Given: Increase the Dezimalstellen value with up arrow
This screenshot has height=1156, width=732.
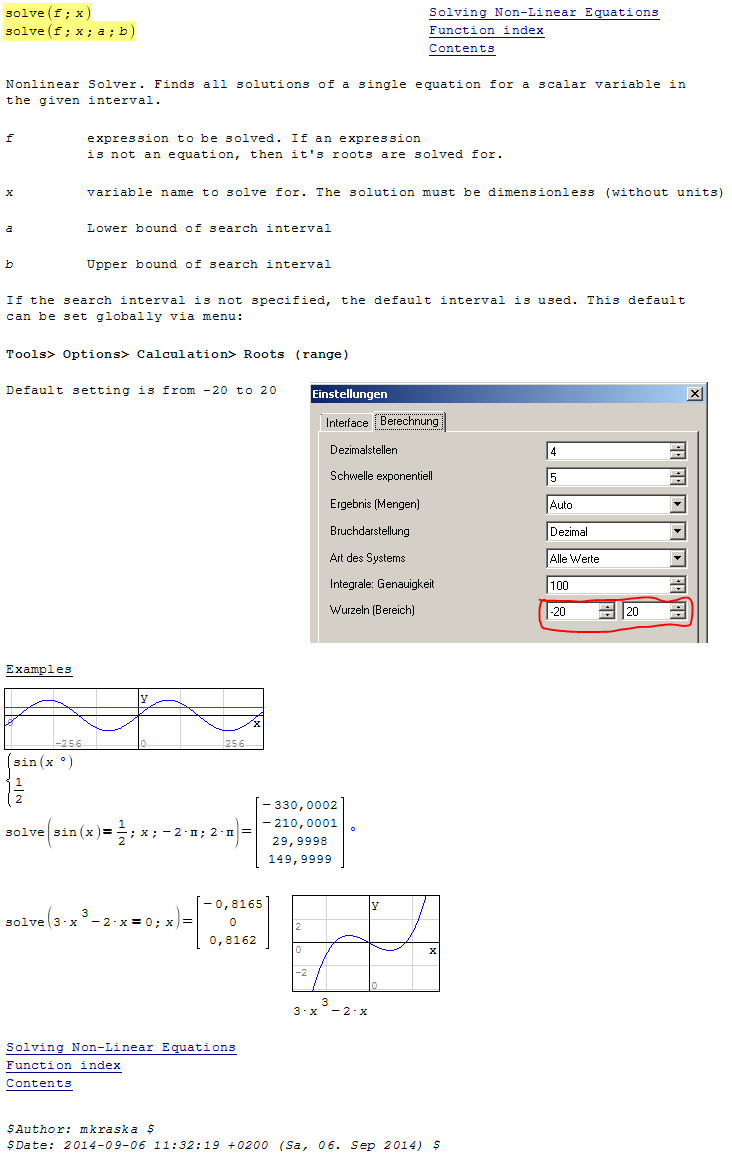Looking at the screenshot, I should coord(678,447).
